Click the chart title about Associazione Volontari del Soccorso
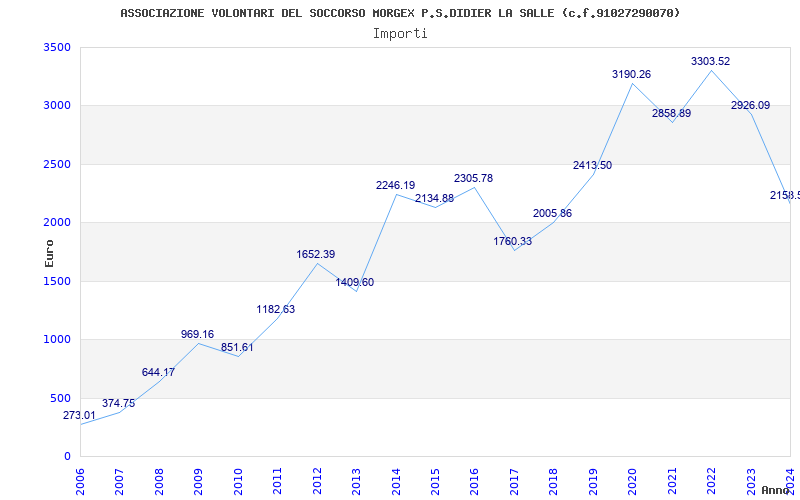This screenshot has height=500, width=800. [x=400, y=13]
